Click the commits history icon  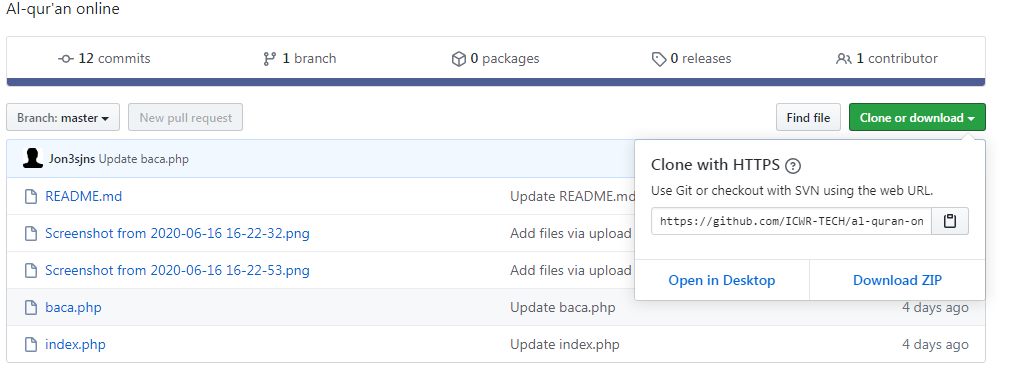65,59
